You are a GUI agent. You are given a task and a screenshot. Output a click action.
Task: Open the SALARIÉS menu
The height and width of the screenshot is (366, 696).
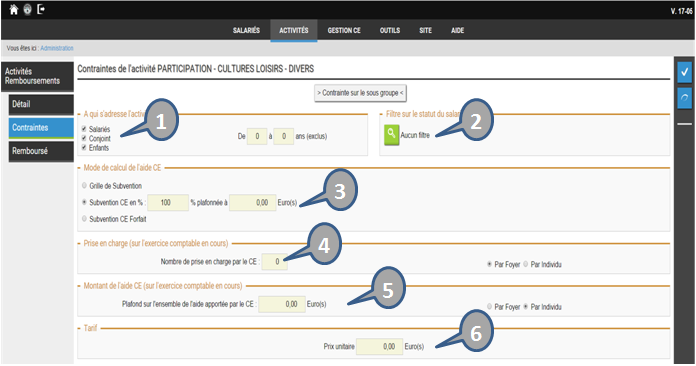click(x=246, y=31)
